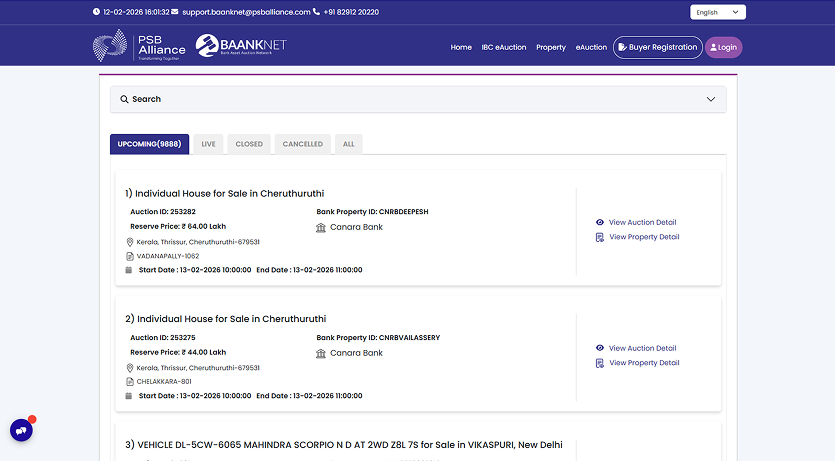Screen dimensions: 835x461
Task: Click the search magnifier icon
Action: [124, 99]
